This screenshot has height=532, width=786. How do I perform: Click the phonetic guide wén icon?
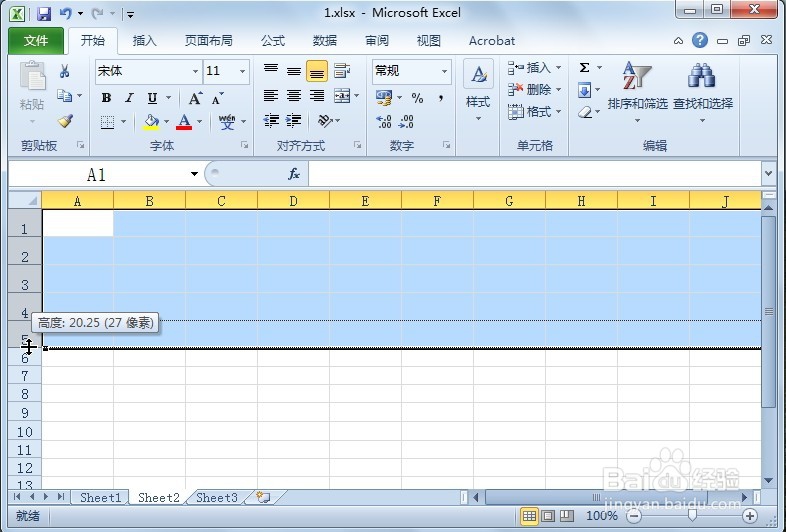[227, 121]
